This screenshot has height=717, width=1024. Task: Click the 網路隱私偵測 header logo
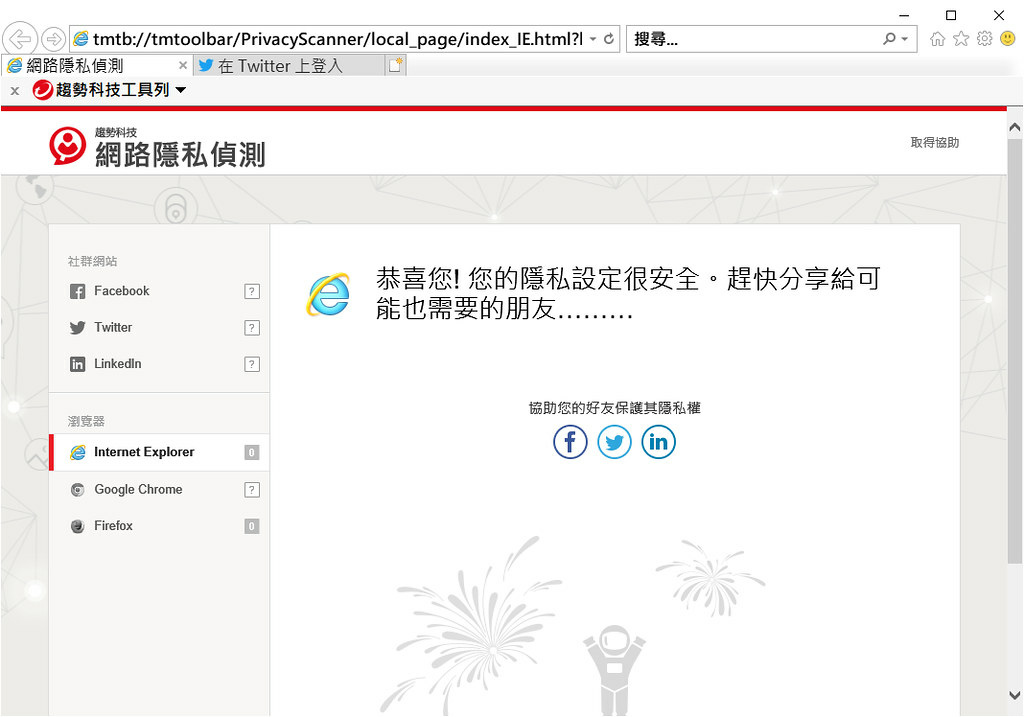[x=157, y=146]
